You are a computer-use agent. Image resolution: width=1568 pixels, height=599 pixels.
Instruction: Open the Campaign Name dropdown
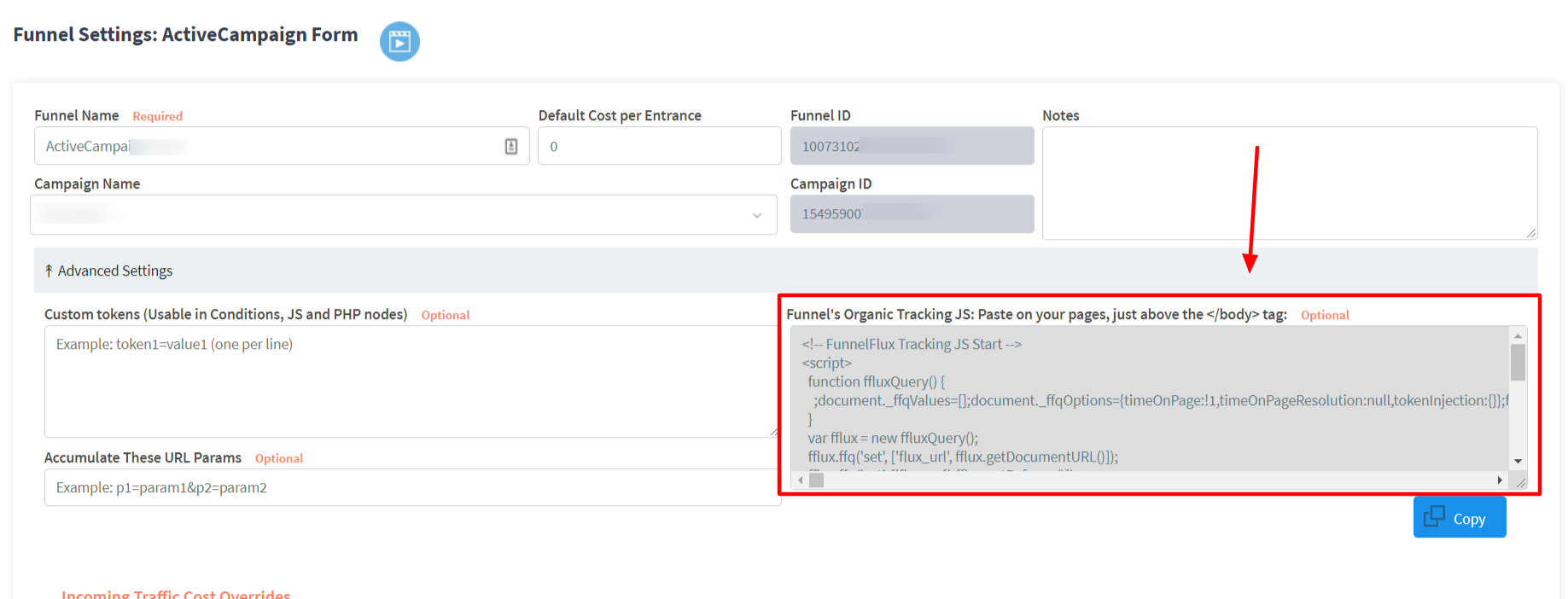click(x=403, y=214)
